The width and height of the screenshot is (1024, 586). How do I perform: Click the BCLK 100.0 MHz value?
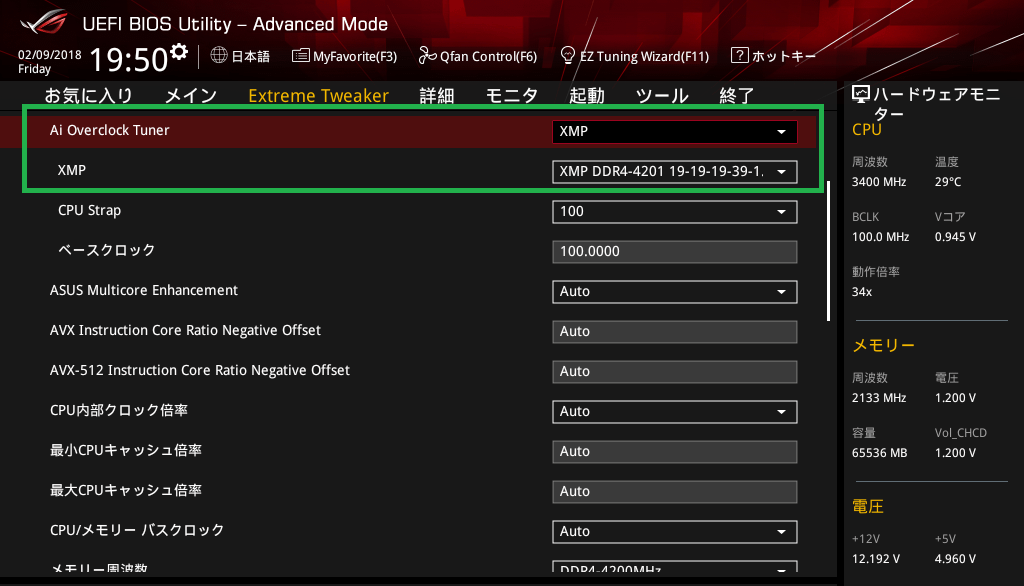[x=880, y=236]
